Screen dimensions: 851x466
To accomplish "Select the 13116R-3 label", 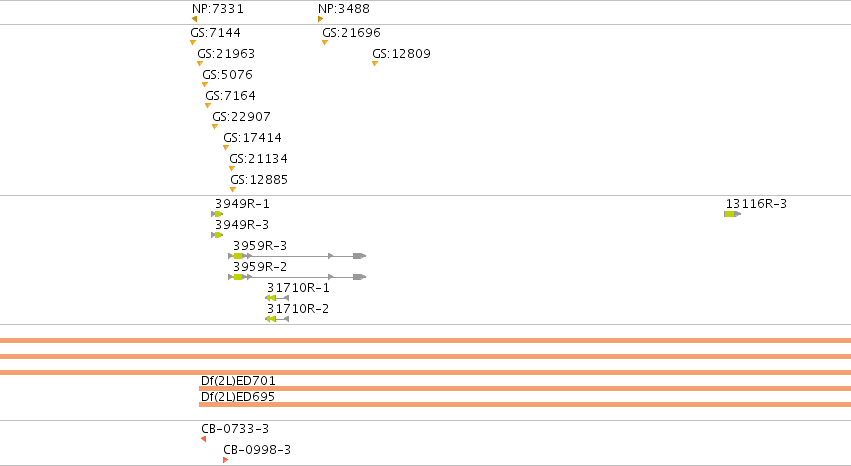I will [756, 204].
